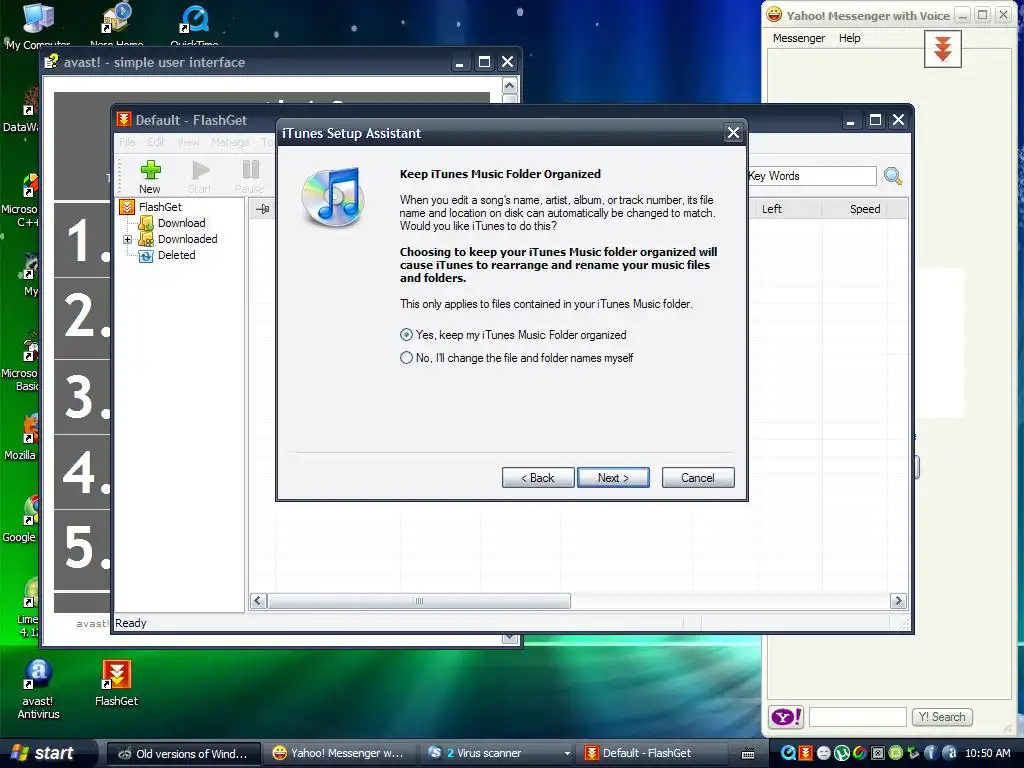
Task: Click the Yahoo! Y! logo button
Action: (786, 717)
